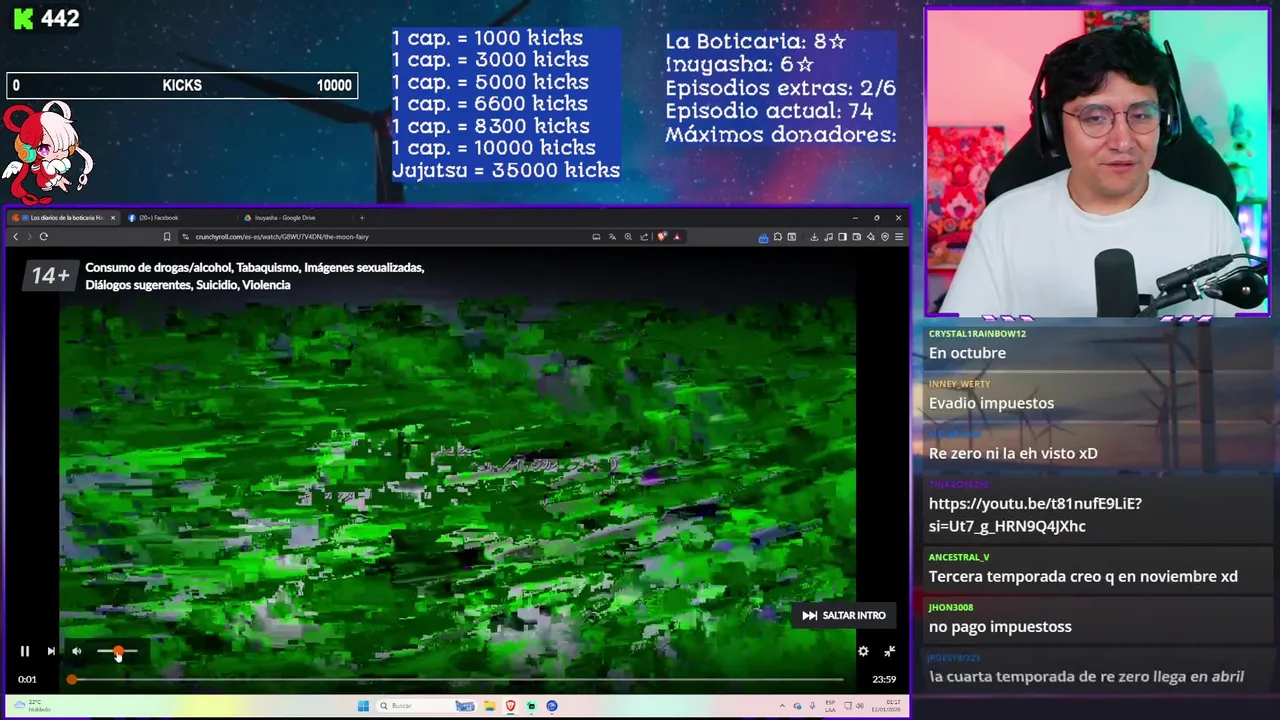Click the ANCESTRAL_V chat username
The height and width of the screenshot is (720, 1280).
coord(959,557)
